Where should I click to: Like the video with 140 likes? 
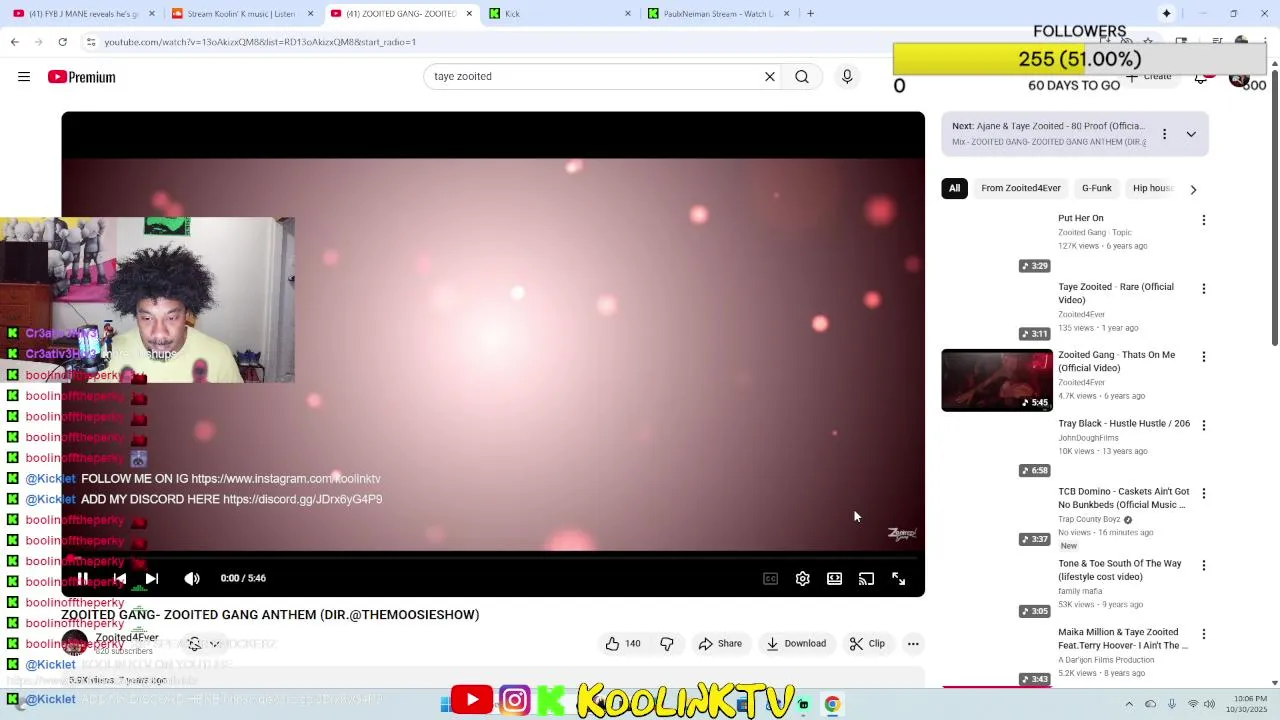pos(623,644)
